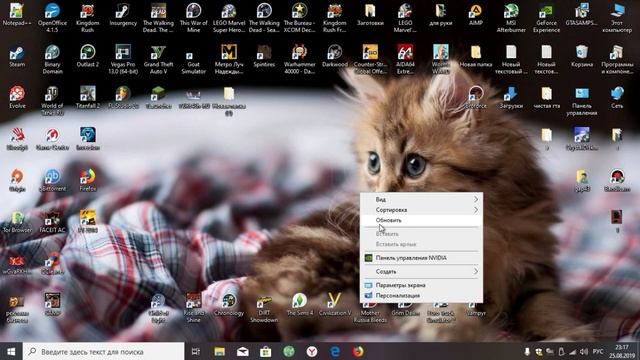640x360 pixels.
Task: Open Панель управления NVIDIA from context menu
Action: tap(421, 258)
